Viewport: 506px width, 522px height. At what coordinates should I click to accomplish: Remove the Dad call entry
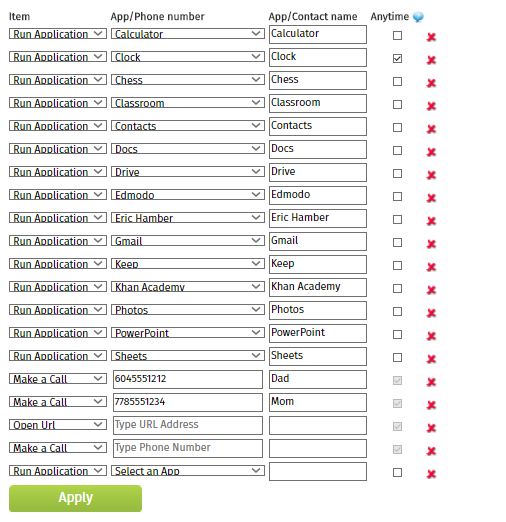coord(431,382)
